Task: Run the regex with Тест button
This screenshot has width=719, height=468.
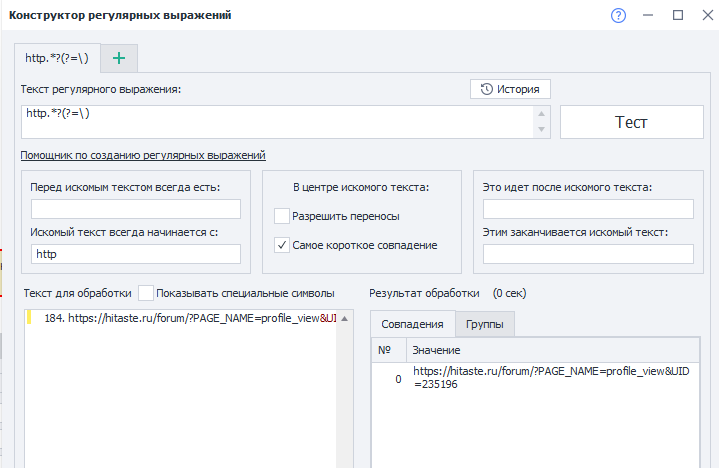Action: coord(631,122)
